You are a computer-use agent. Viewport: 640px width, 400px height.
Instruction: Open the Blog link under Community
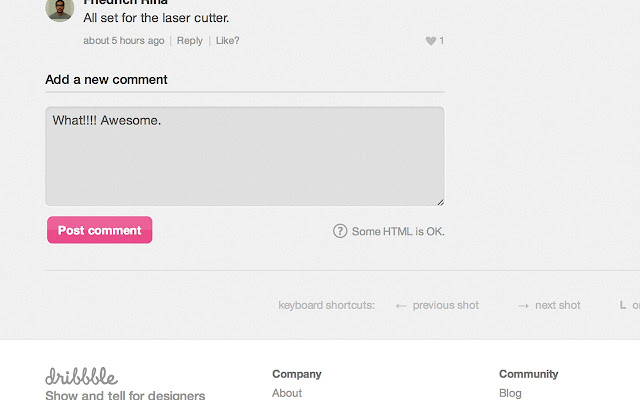click(x=510, y=393)
